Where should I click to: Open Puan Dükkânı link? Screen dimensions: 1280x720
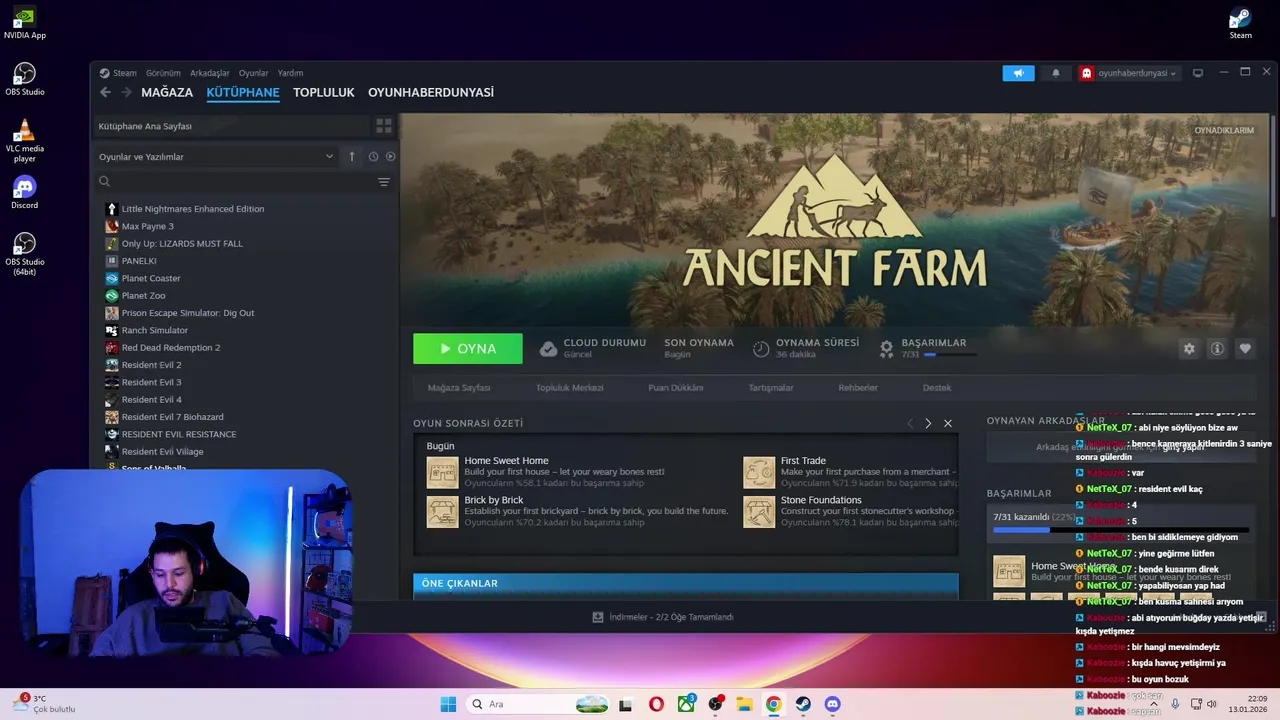click(675, 388)
